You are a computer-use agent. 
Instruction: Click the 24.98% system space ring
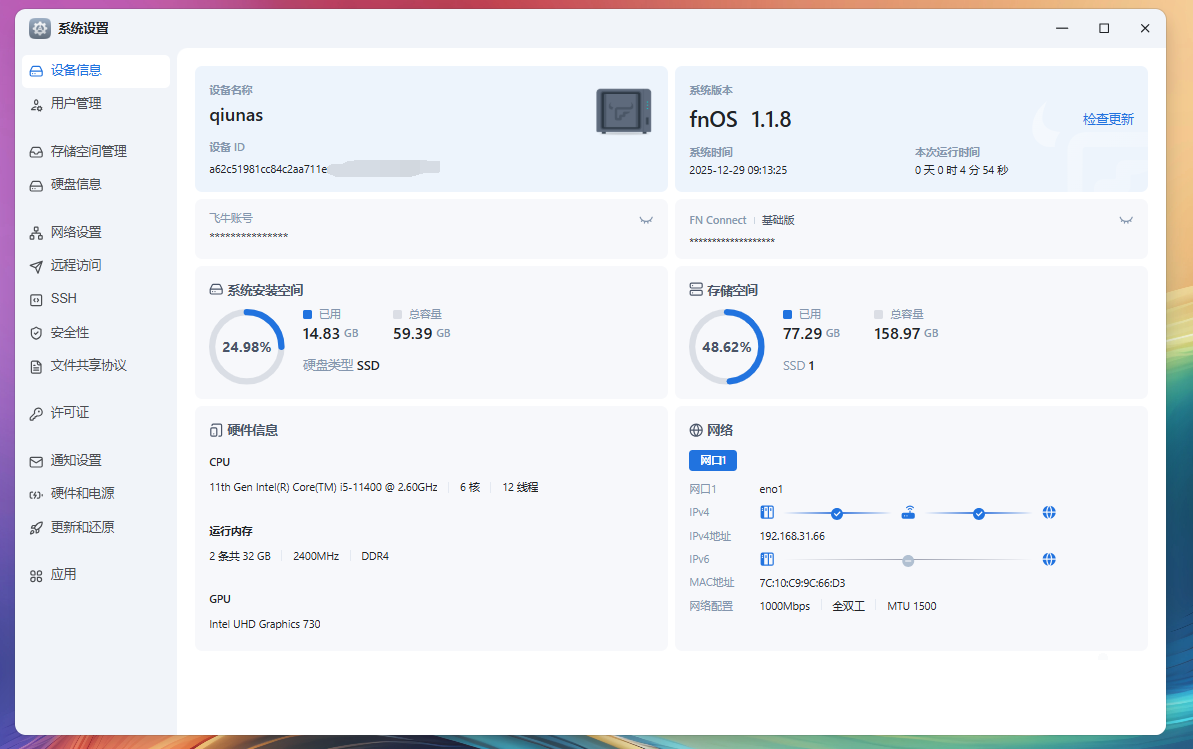247,347
